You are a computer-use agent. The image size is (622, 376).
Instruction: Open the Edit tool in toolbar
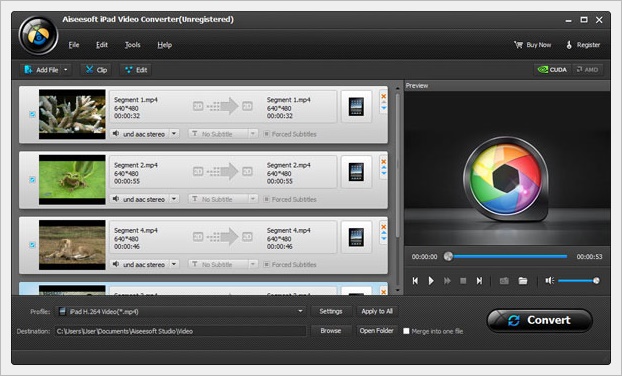pyautogui.click(x=136, y=70)
